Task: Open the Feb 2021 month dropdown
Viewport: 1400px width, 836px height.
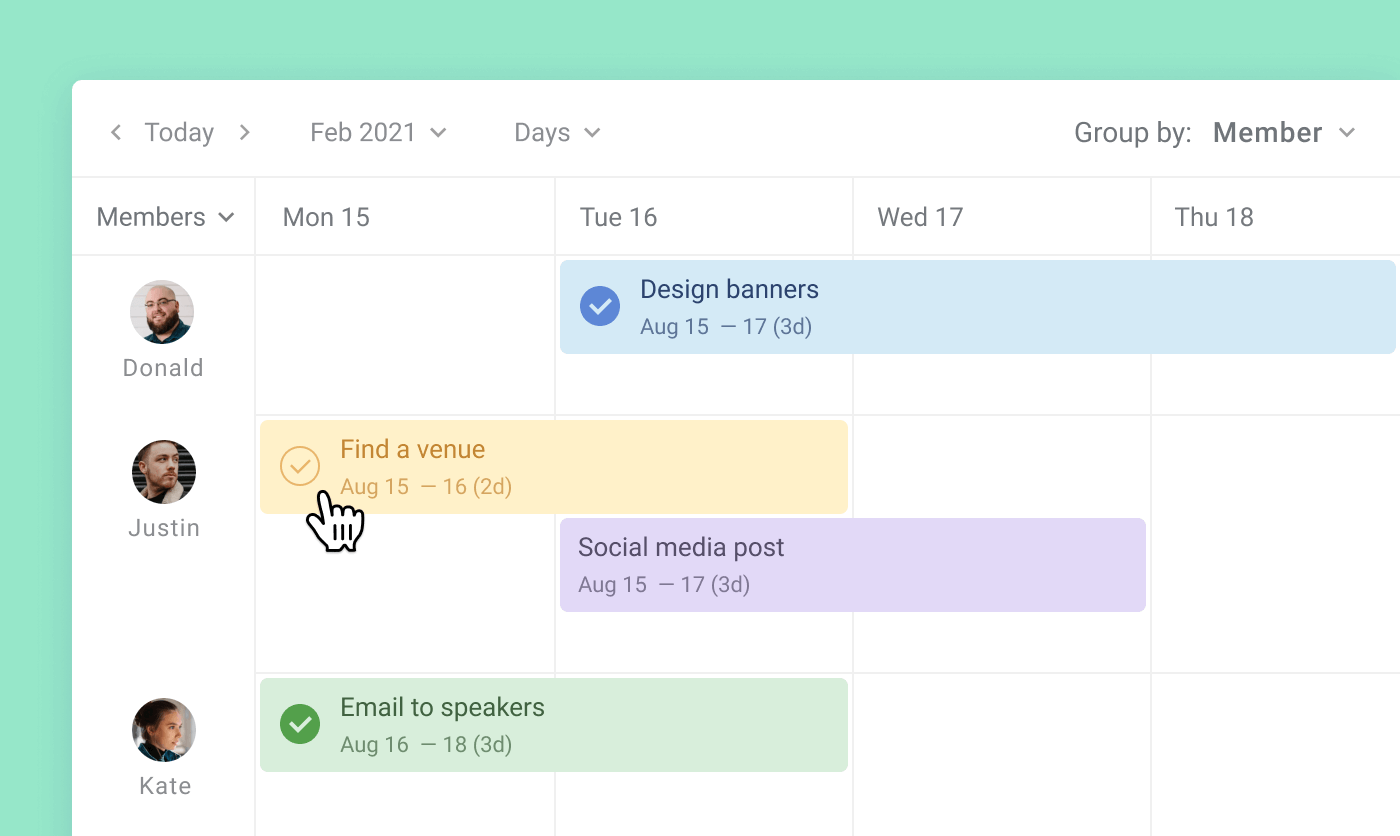Action: (x=378, y=133)
